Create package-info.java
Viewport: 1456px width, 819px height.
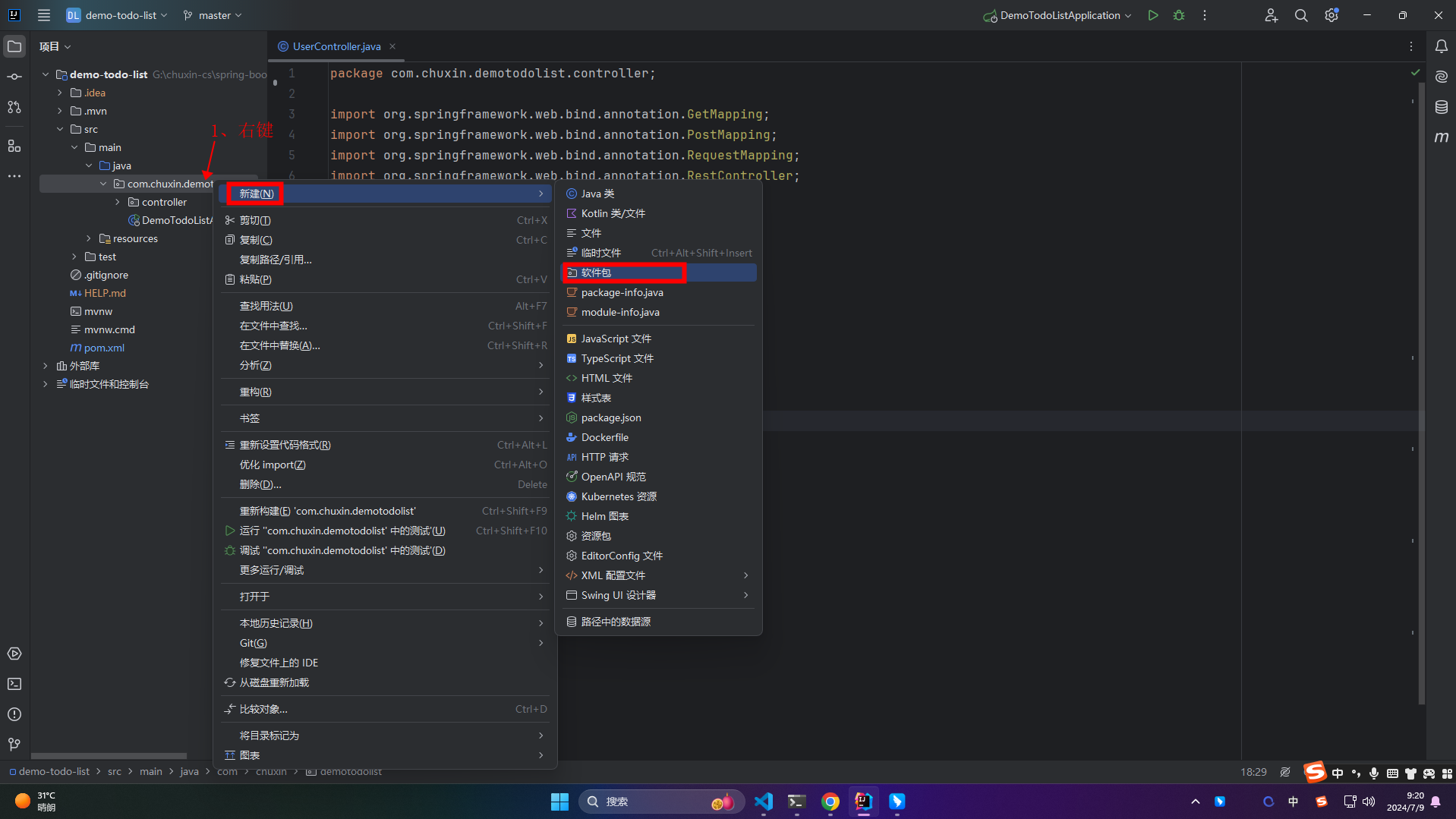click(658, 292)
